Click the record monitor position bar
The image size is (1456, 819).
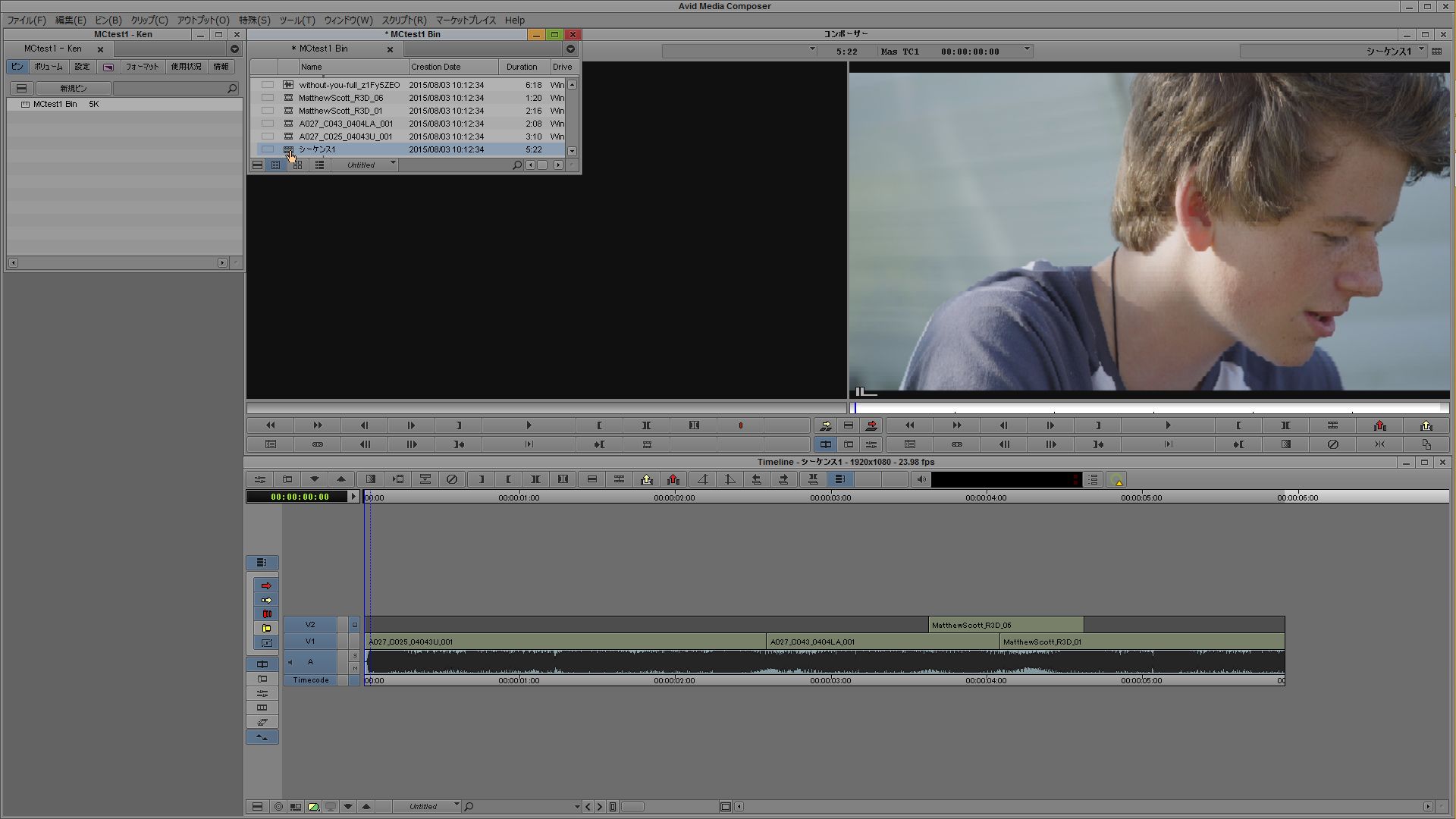click(x=1149, y=408)
